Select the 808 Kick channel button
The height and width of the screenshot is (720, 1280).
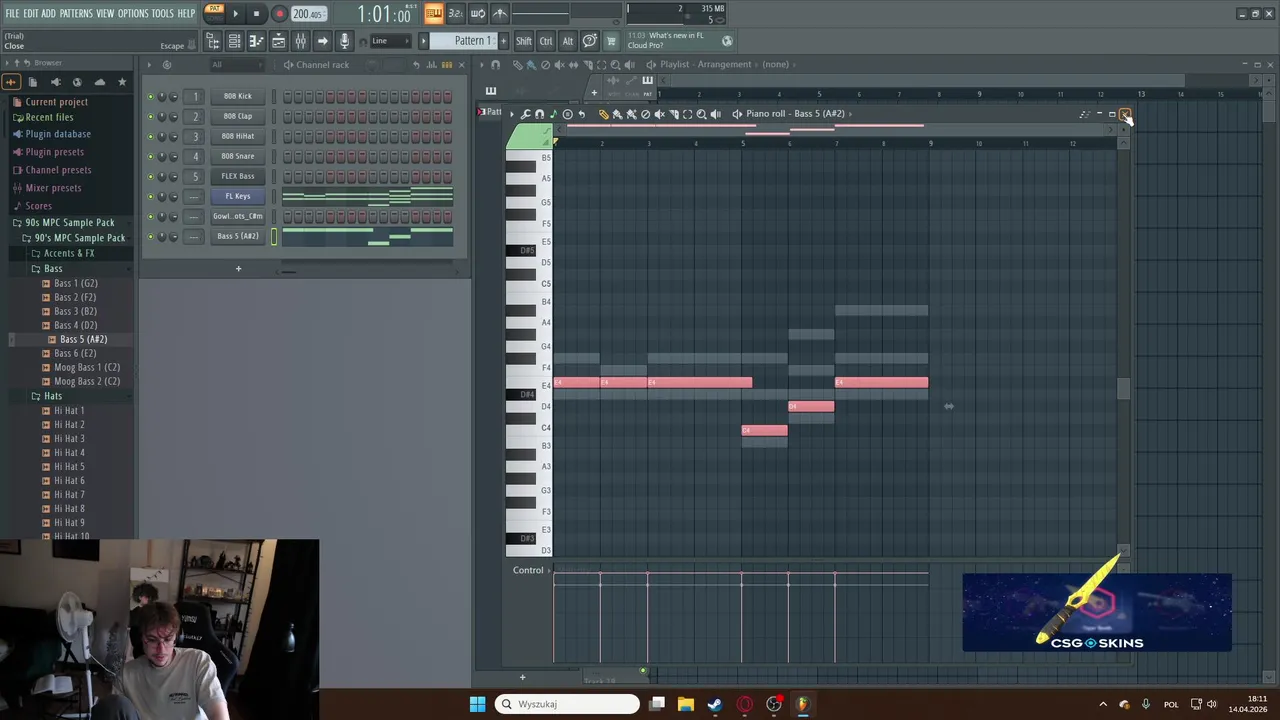238,96
